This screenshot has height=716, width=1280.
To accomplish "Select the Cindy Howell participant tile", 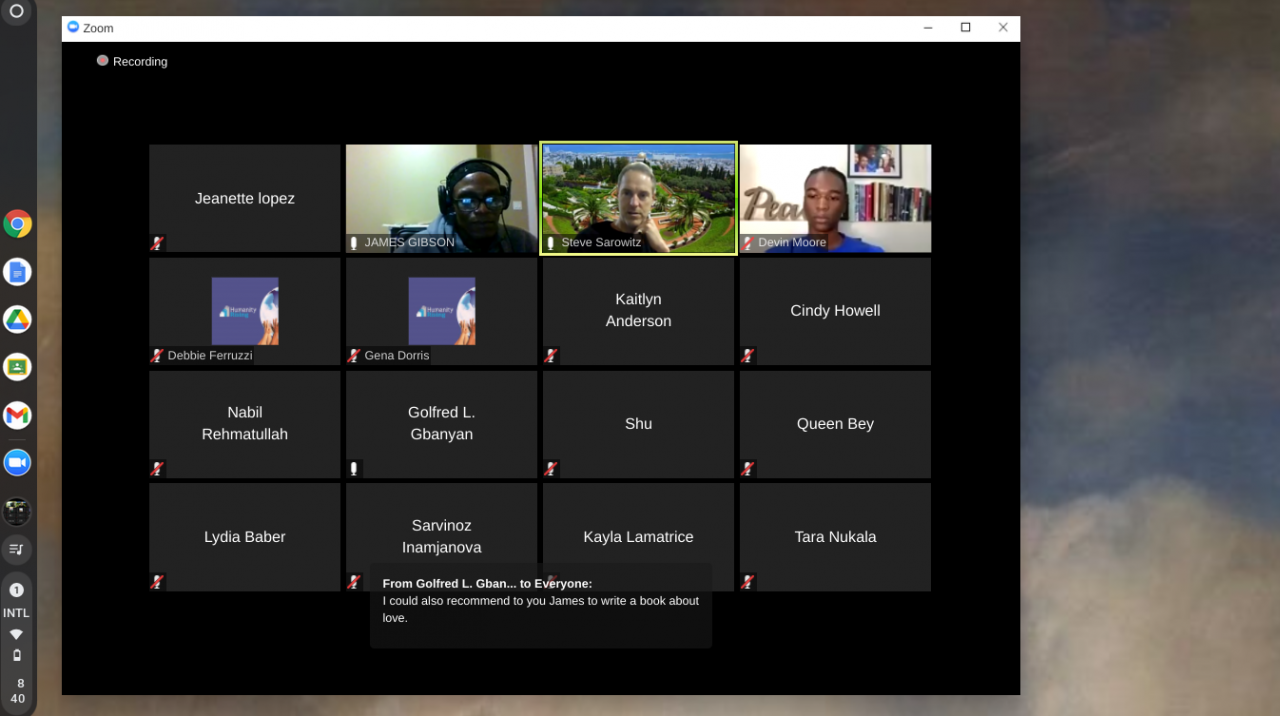I will pyautogui.click(x=835, y=311).
